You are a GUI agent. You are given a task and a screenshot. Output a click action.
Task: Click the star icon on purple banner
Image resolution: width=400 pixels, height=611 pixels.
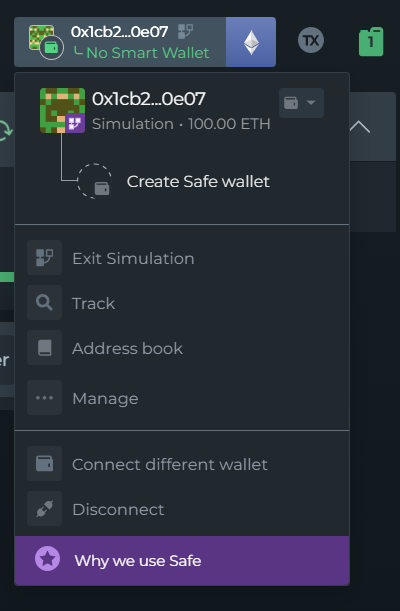pyautogui.click(x=48, y=559)
